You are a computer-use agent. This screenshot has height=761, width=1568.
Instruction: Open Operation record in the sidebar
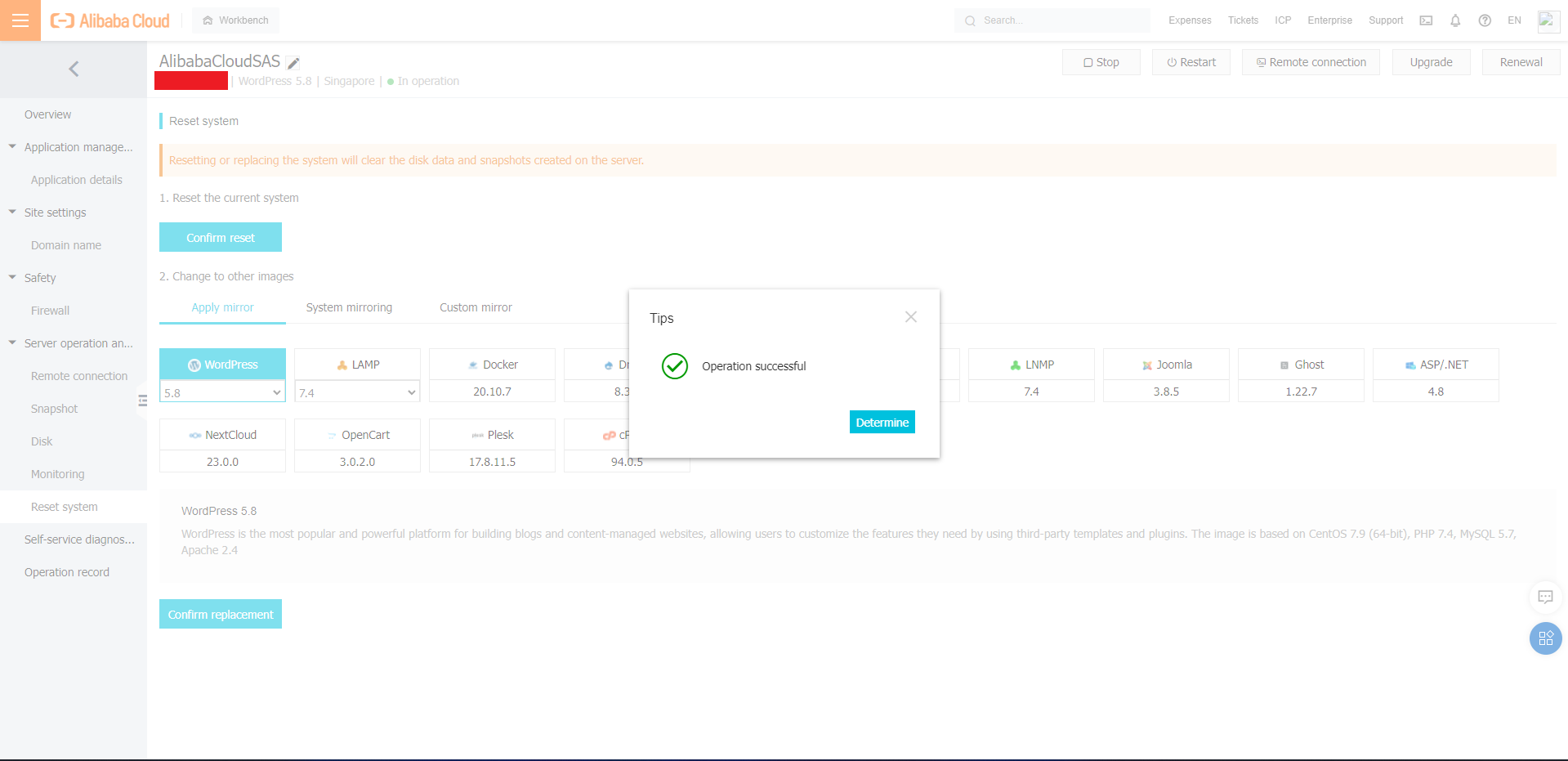74,572
